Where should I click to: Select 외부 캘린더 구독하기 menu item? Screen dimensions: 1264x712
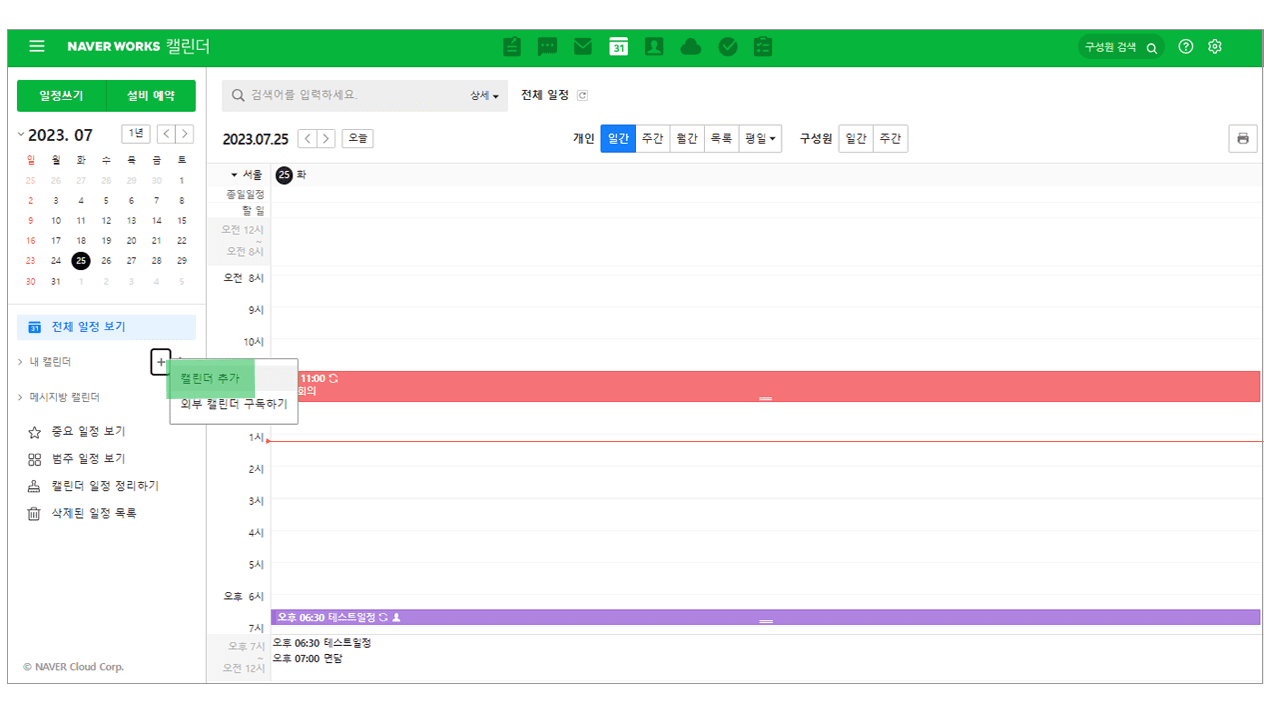click(233, 404)
